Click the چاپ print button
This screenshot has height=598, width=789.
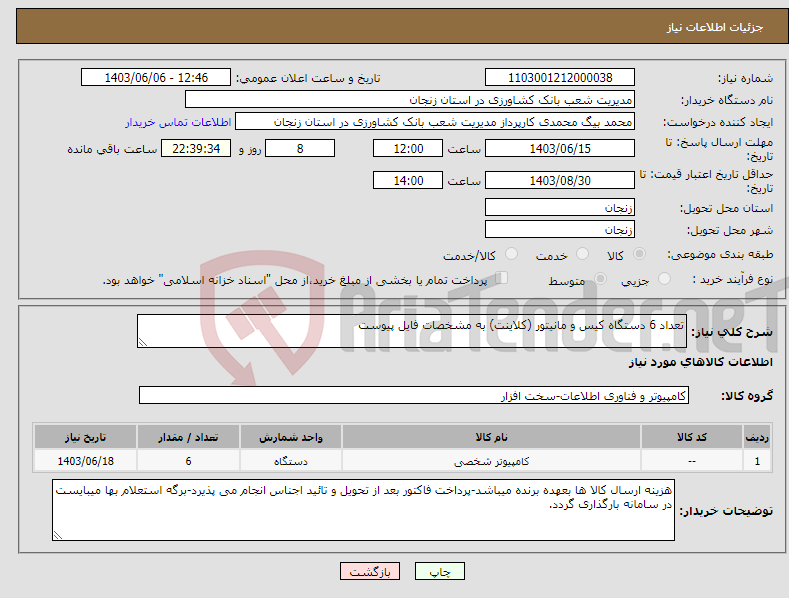(x=440, y=571)
